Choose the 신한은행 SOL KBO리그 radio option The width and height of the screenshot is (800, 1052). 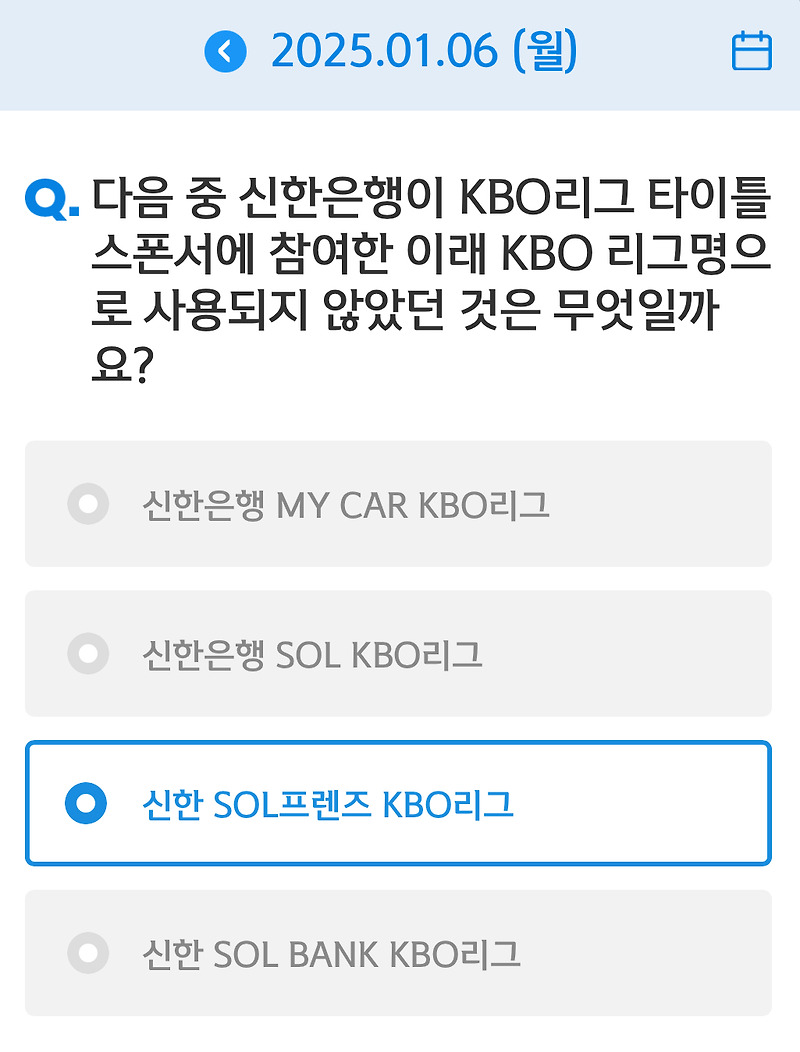pos(89,653)
